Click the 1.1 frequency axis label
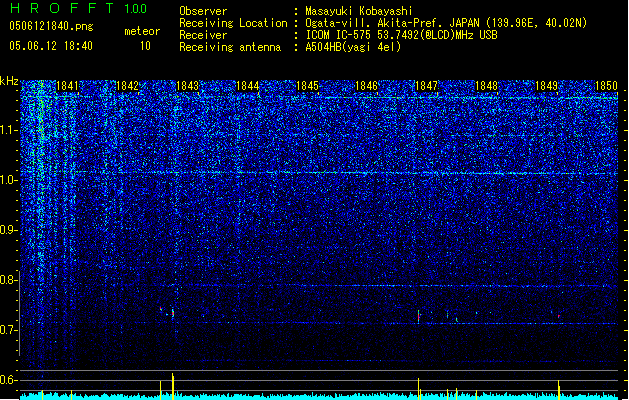 click(x=9, y=131)
